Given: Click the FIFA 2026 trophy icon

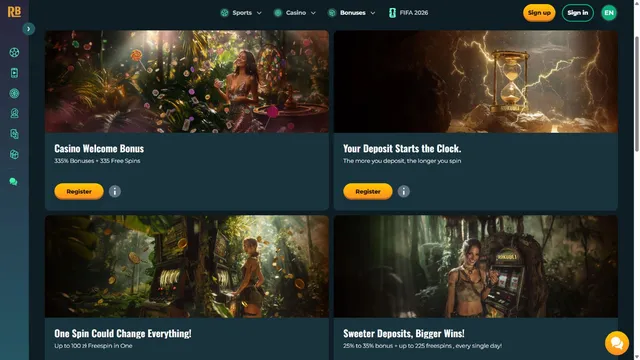Looking at the screenshot, I should [392, 13].
